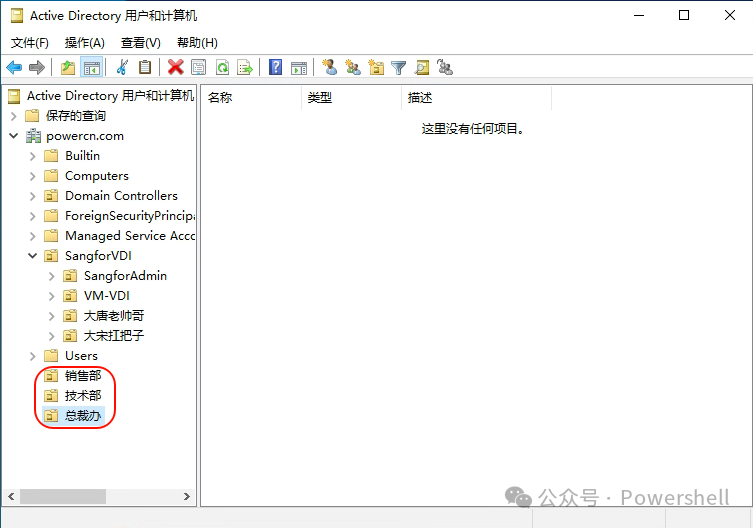Screen dimensions: 753x528
Task: Click the red X Delete icon
Action: click(x=176, y=67)
